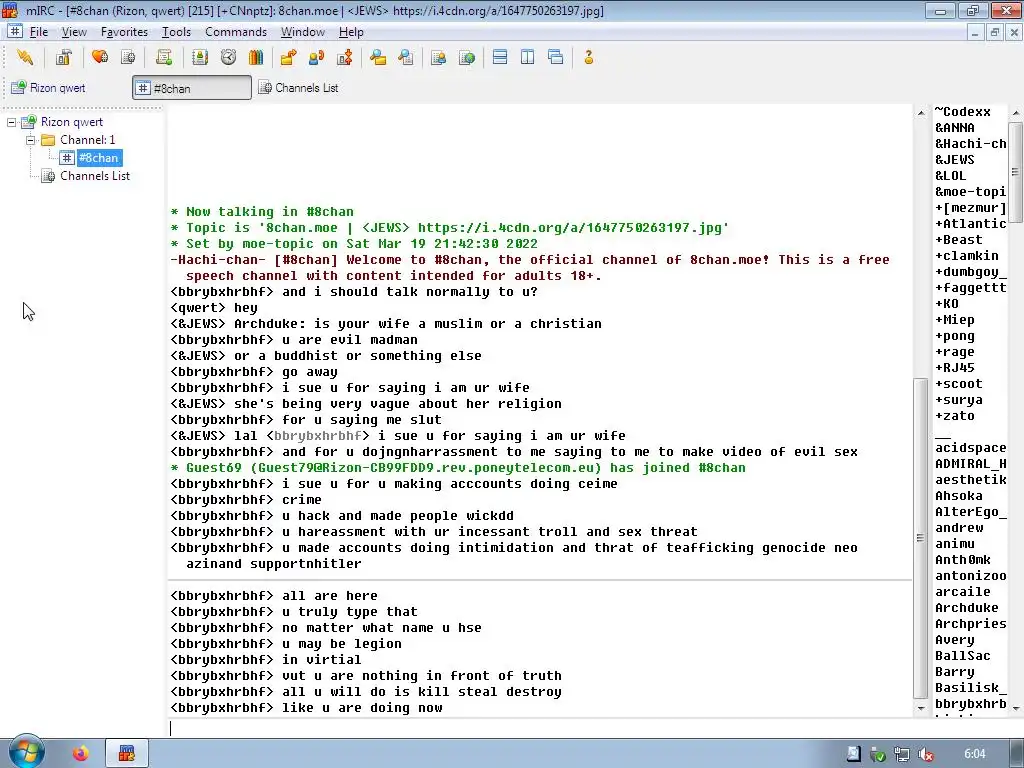The height and width of the screenshot is (768, 1024).
Task: Select Rizon qwert in the tree
Action: pyautogui.click(x=72, y=122)
